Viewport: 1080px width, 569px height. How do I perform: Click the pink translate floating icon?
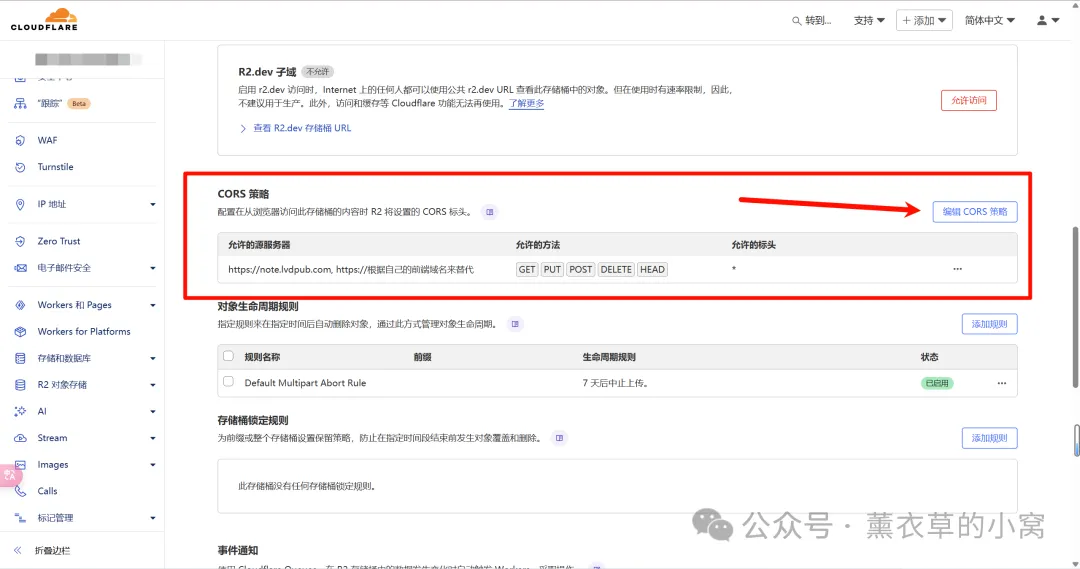pos(10,475)
